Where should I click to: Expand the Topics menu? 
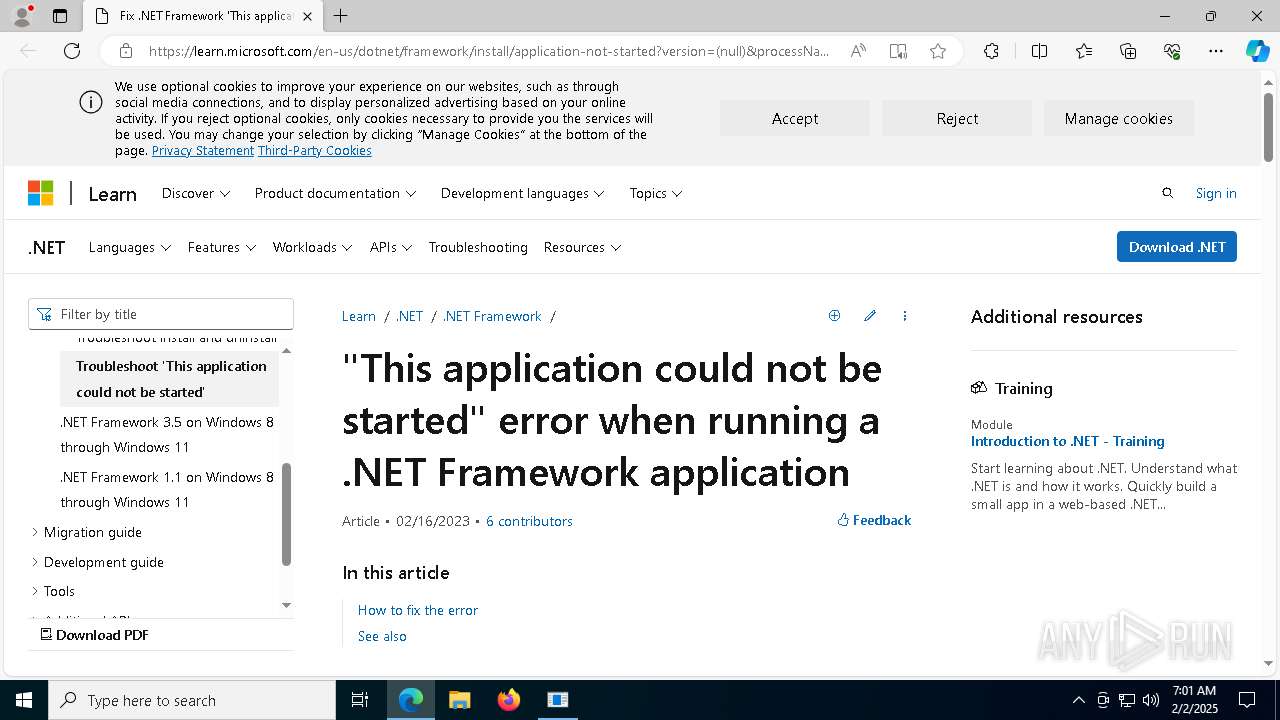(x=656, y=193)
